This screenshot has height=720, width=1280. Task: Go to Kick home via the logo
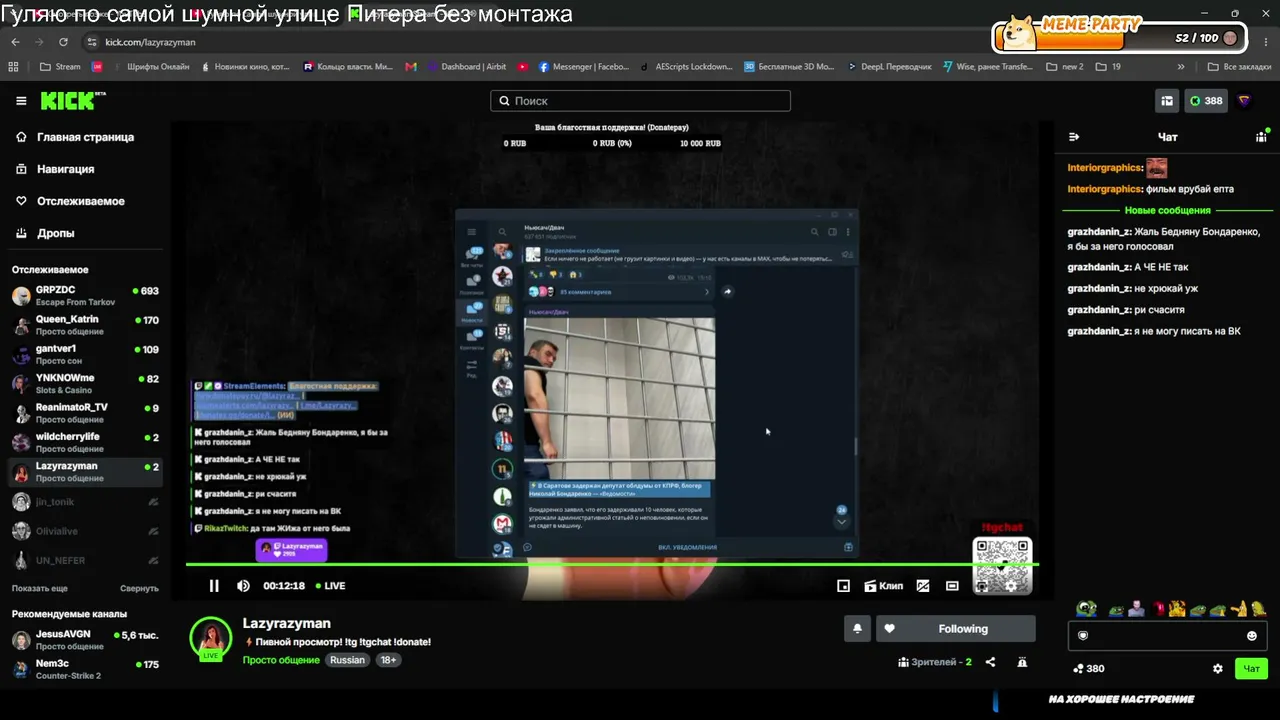(x=72, y=101)
